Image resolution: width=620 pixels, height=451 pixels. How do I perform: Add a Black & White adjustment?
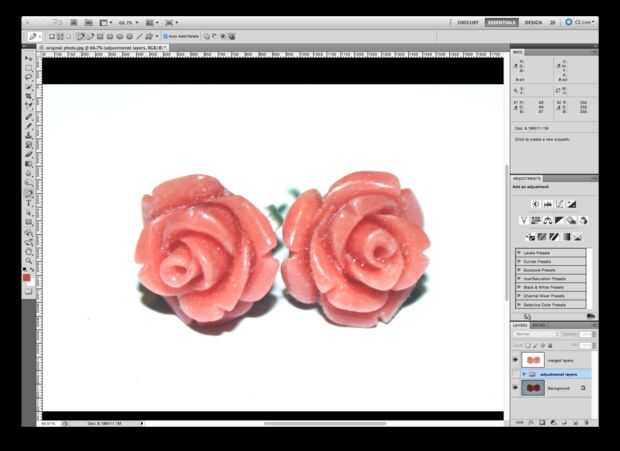(x=560, y=220)
